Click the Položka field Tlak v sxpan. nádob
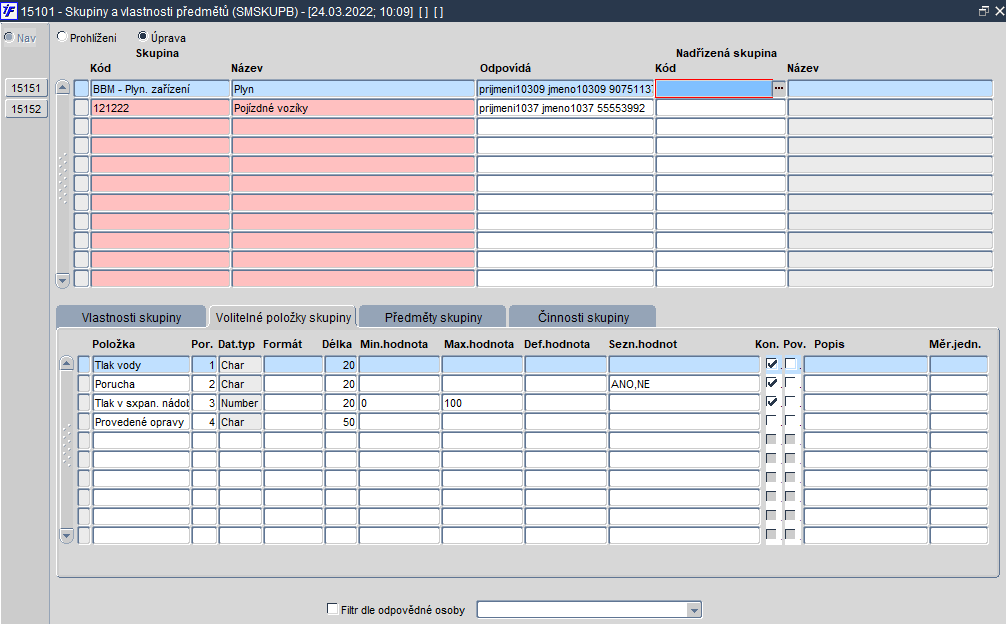This screenshot has height=624, width=1006. tap(141, 403)
